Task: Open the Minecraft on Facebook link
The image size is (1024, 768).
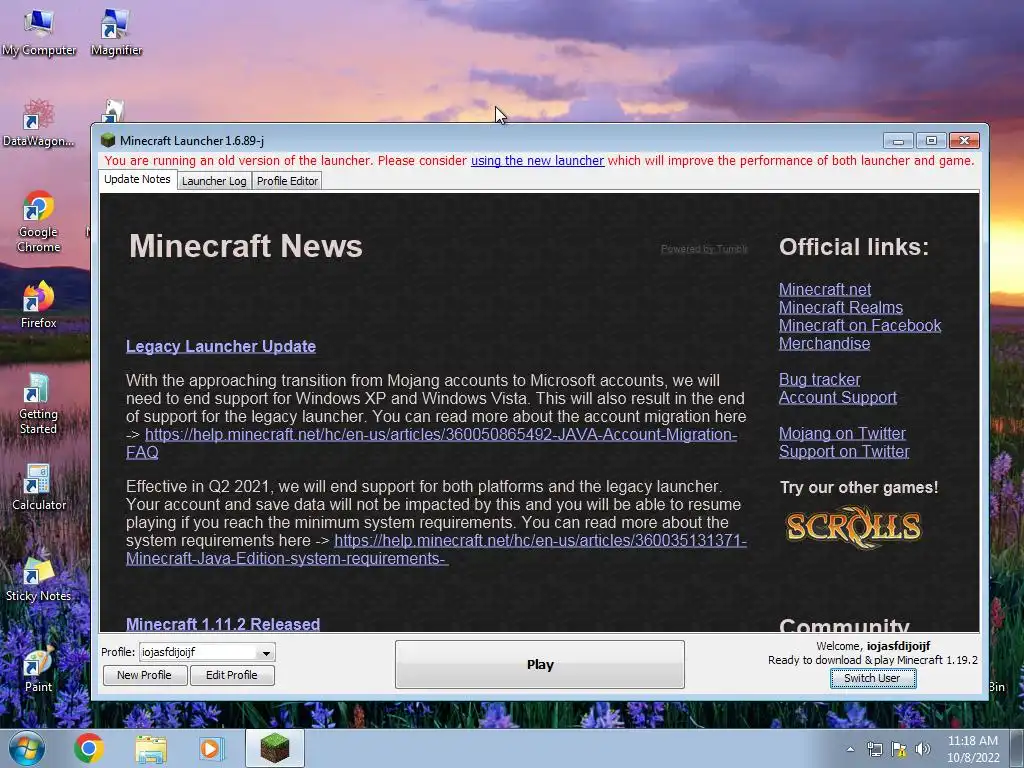Action: [x=860, y=325]
